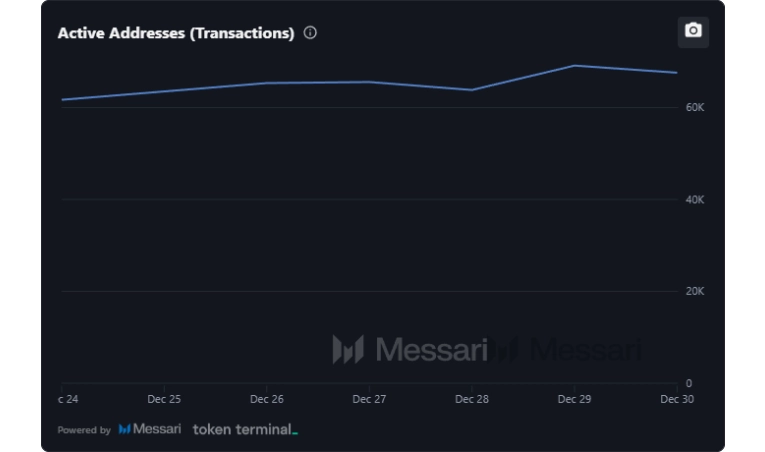
Task: Click the line dip at Dec 28
Action: pos(472,90)
